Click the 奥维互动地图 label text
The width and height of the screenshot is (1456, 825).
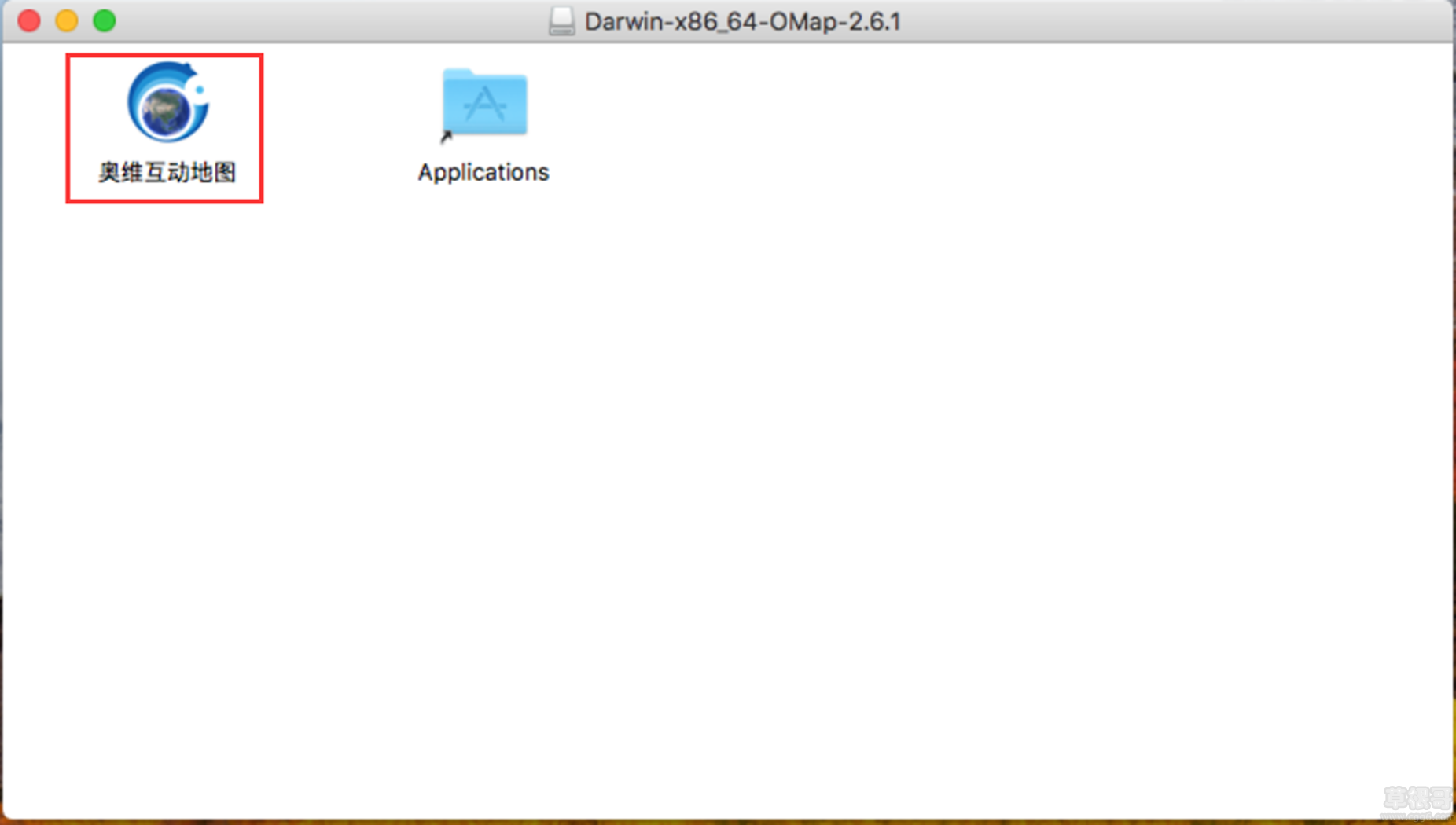(167, 172)
